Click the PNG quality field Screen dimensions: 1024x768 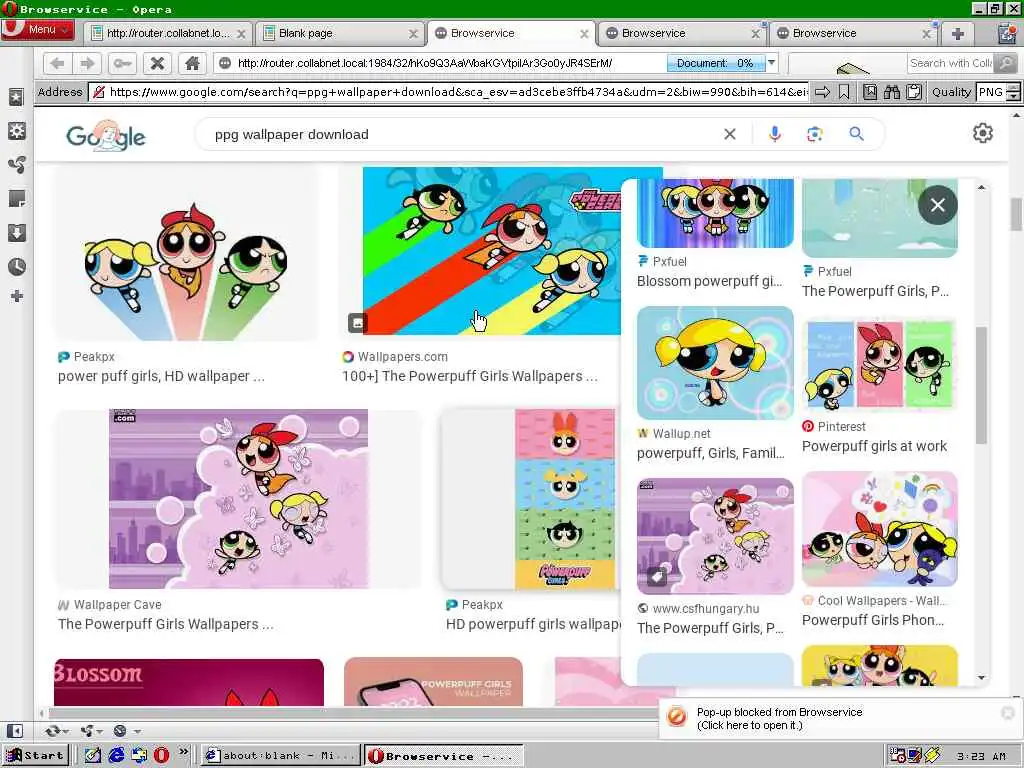pos(991,92)
